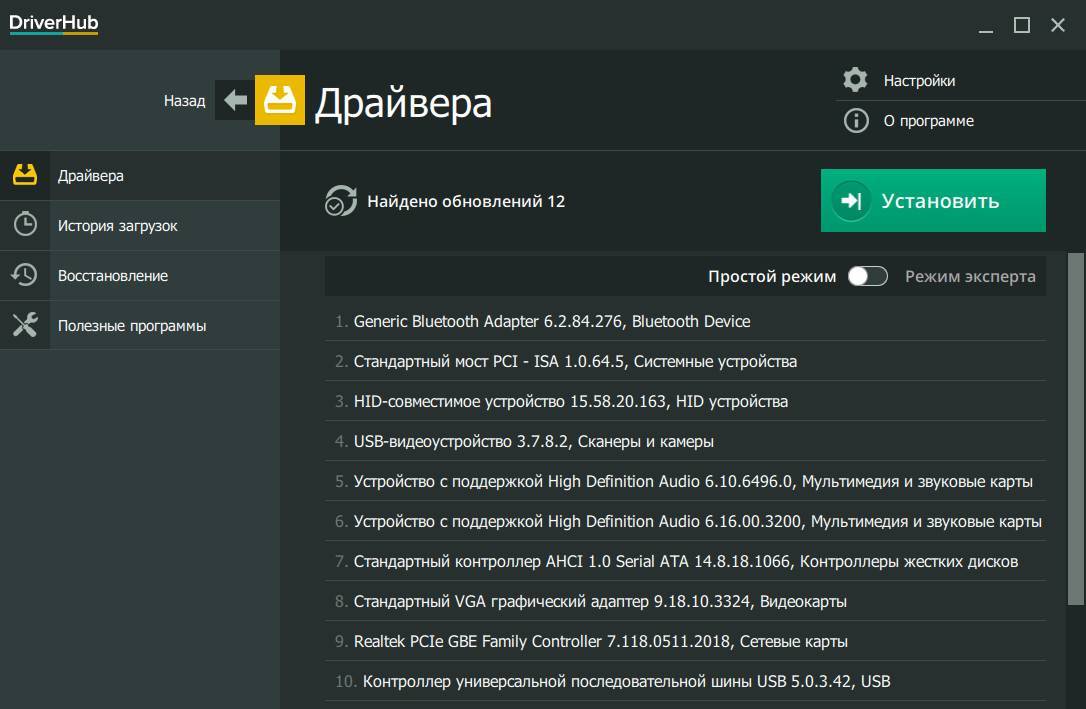
Task: Click the История загрузок clock icon
Action: [x=25, y=225]
